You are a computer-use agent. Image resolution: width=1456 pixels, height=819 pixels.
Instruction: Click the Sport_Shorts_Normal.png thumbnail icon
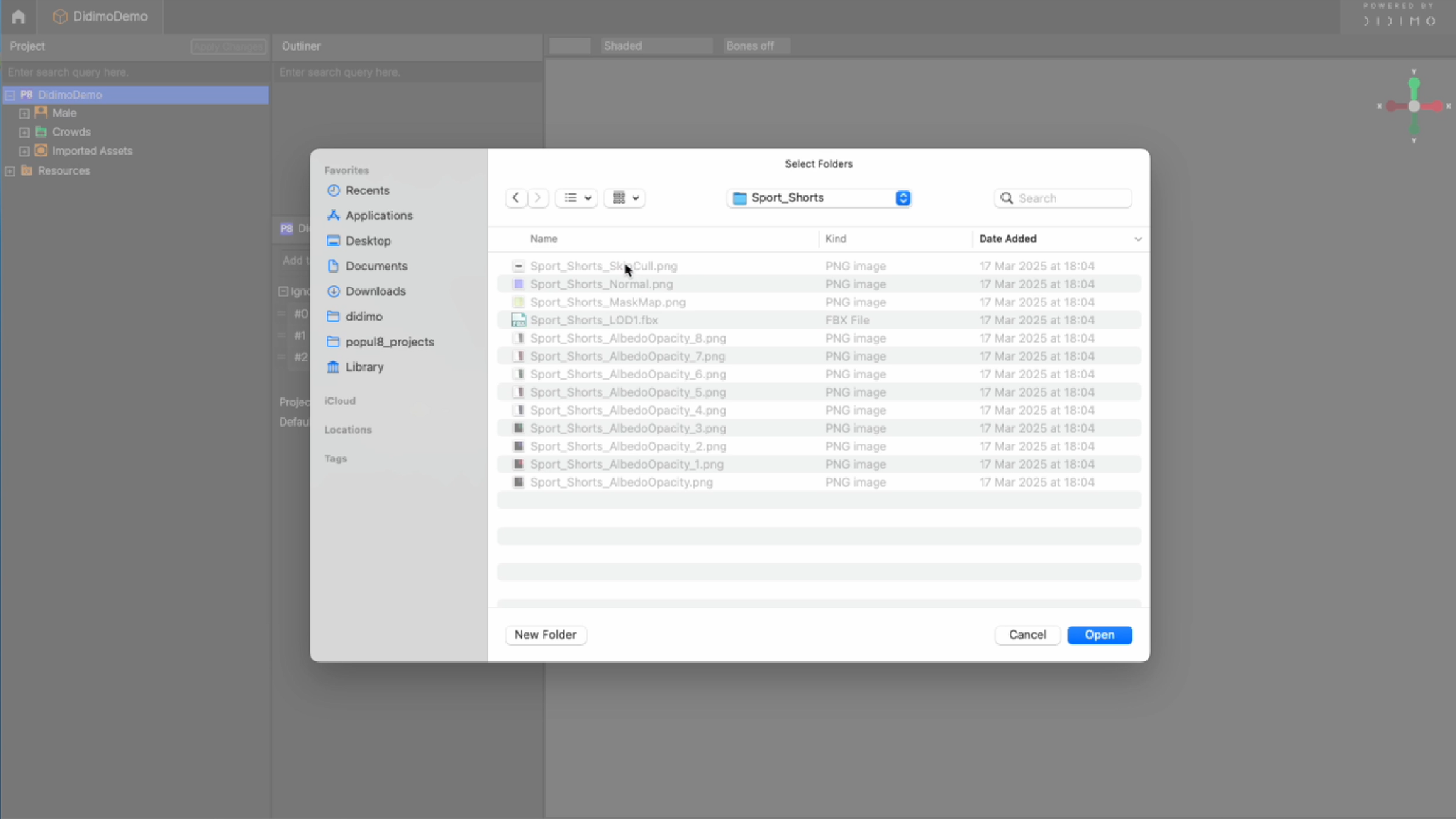518,284
